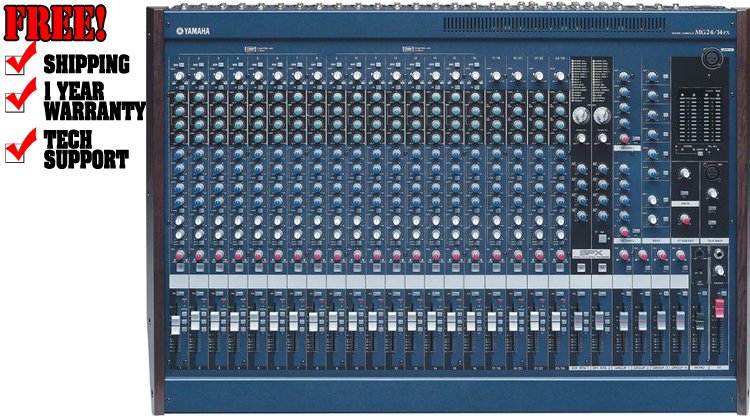
Task: Tick the TECH SUPPORT checkbox
Action: pos(14,153)
